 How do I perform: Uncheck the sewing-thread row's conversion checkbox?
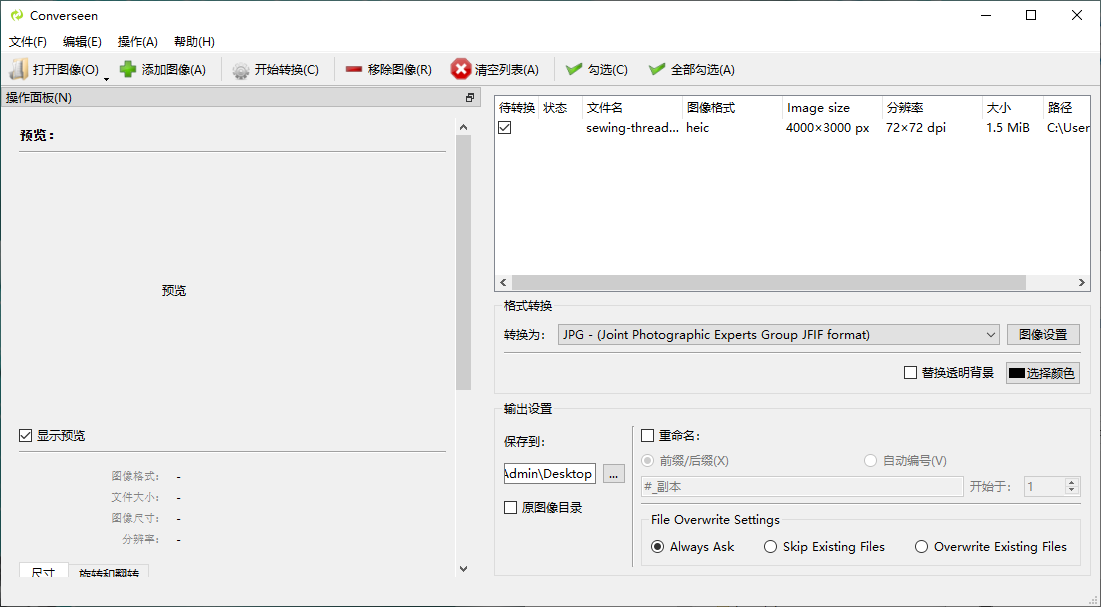click(x=505, y=127)
